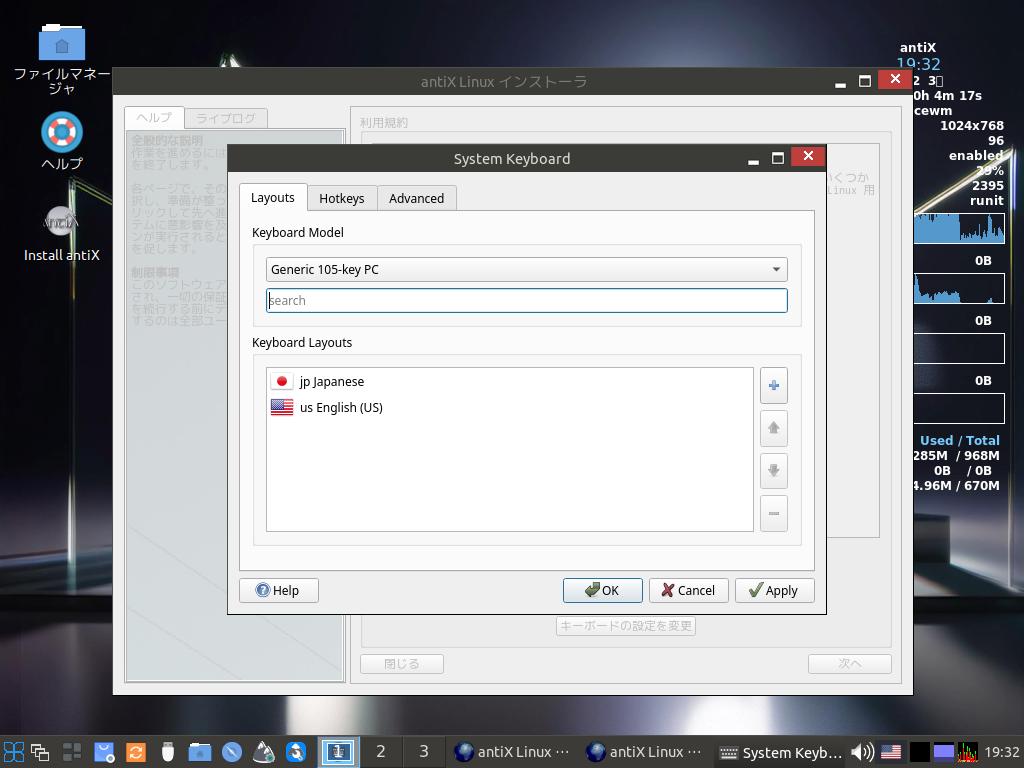The height and width of the screenshot is (768, 1024).
Task: Launch the Install antiX desktop icon
Action: point(62,223)
